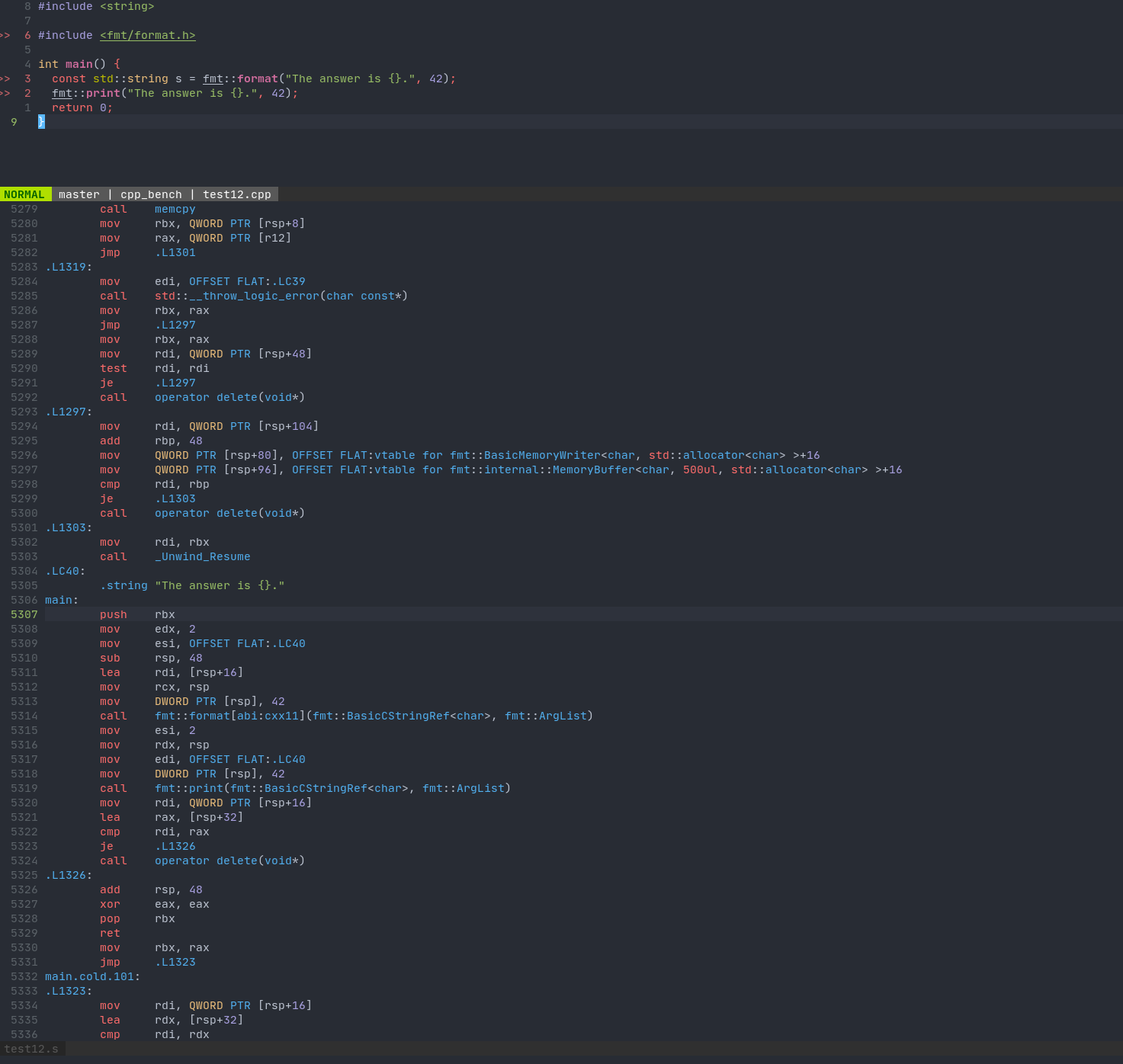Toggle fold at the main: label
1123x1064 pixels.
coord(60,600)
